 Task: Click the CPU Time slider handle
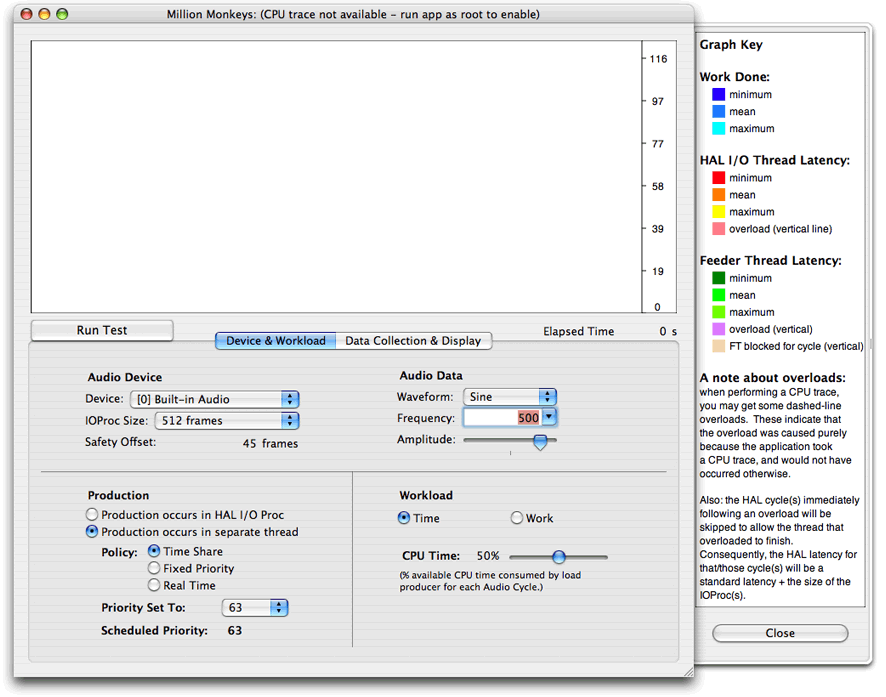(559, 557)
